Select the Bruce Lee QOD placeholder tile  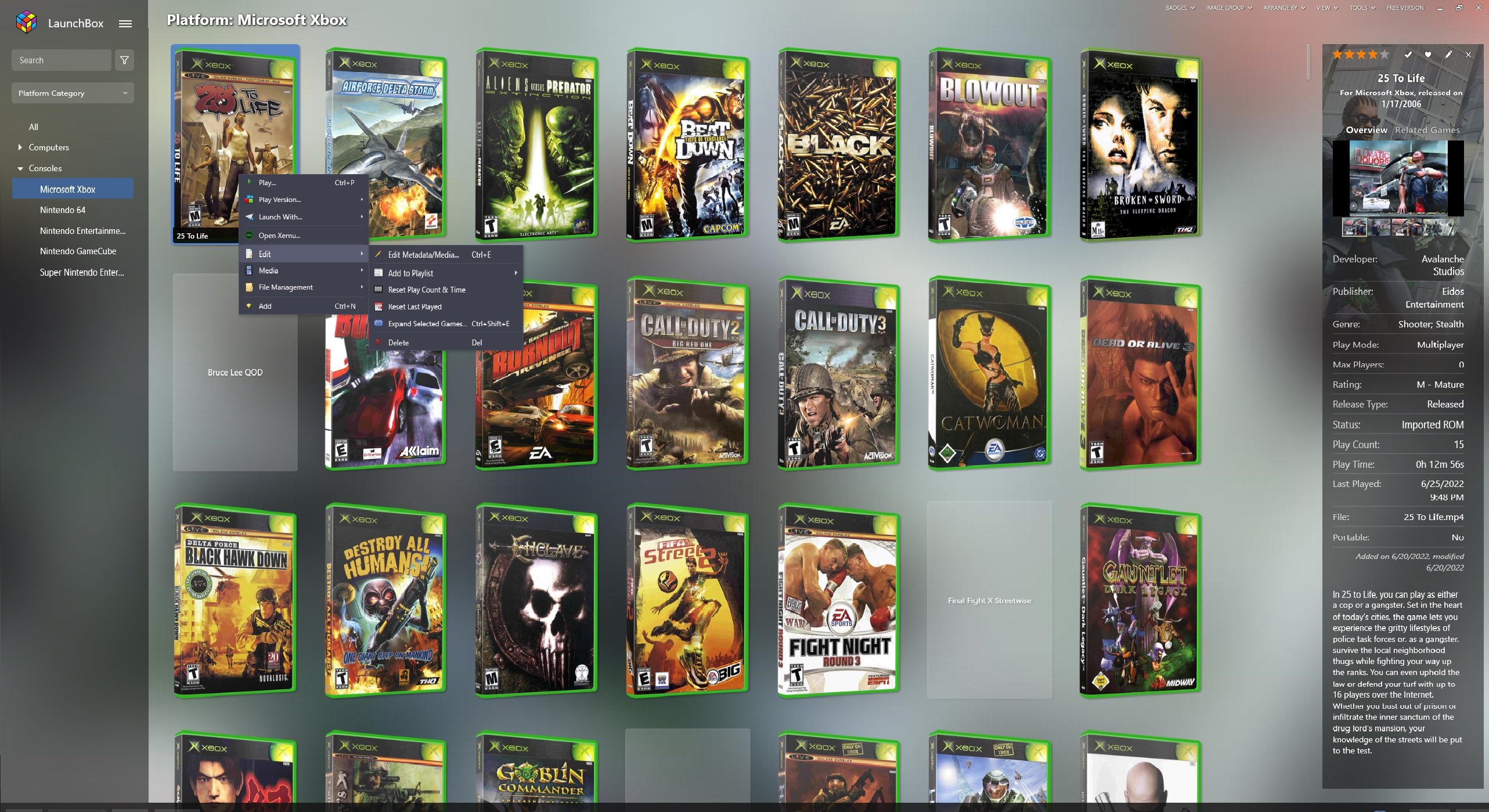[x=235, y=372]
